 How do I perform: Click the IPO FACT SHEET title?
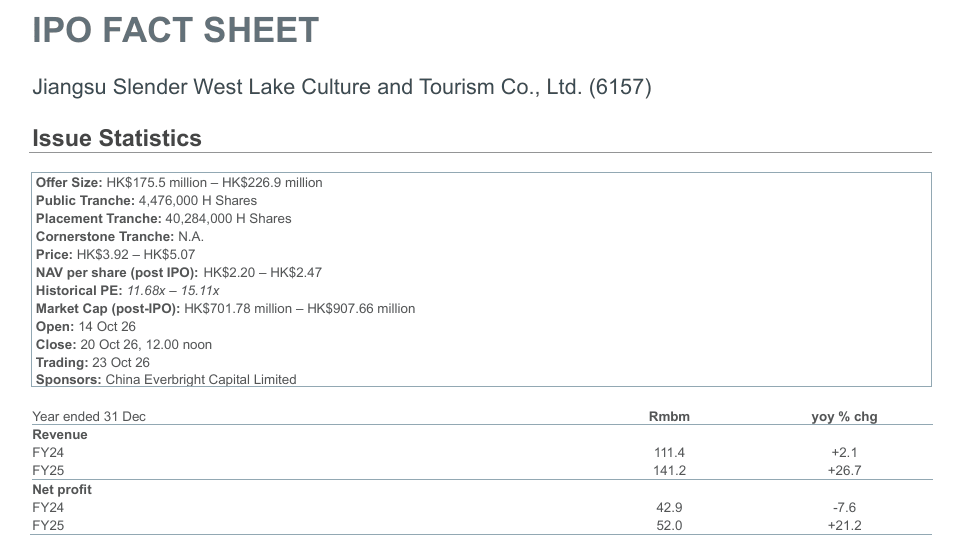click(176, 30)
